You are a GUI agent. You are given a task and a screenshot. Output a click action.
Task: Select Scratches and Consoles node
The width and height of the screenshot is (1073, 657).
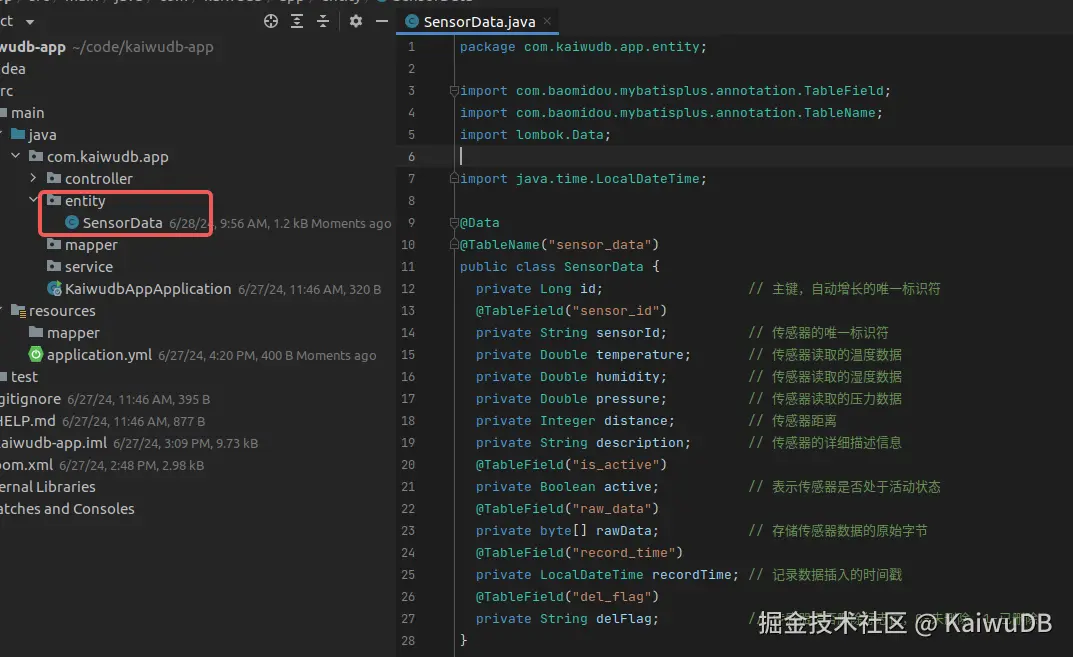coord(67,509)
